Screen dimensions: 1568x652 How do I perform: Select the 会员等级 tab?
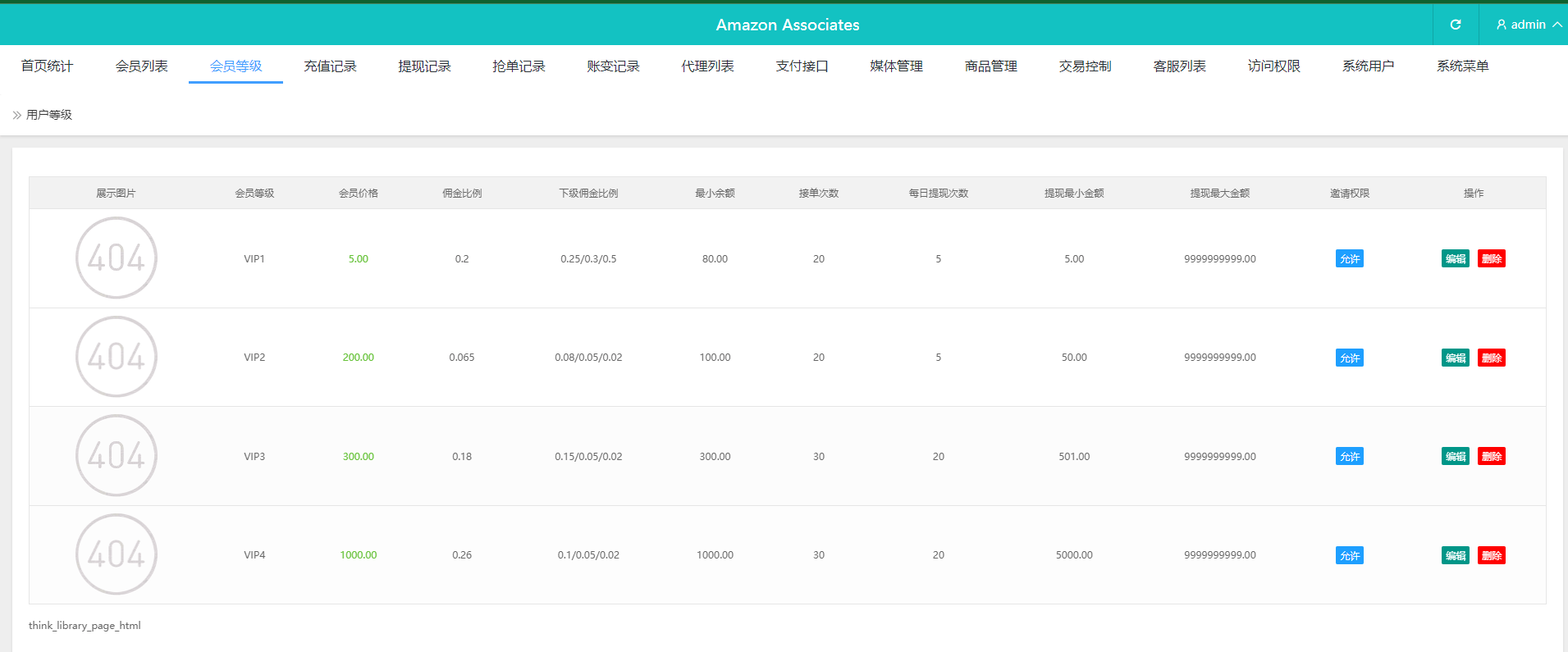coord(235,66)
